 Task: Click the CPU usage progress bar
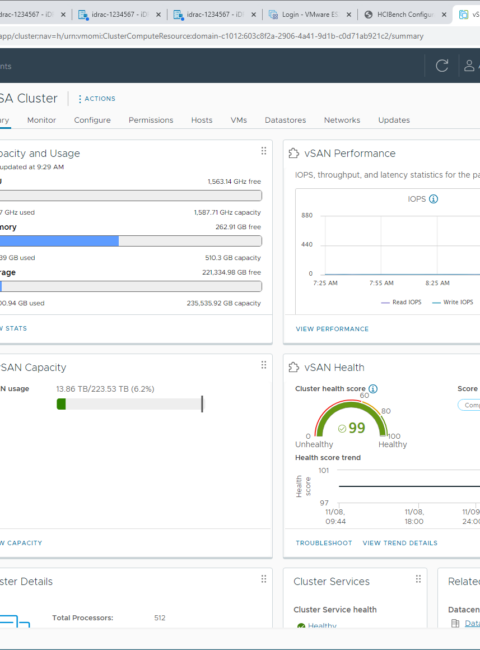[x=131, y=196]
